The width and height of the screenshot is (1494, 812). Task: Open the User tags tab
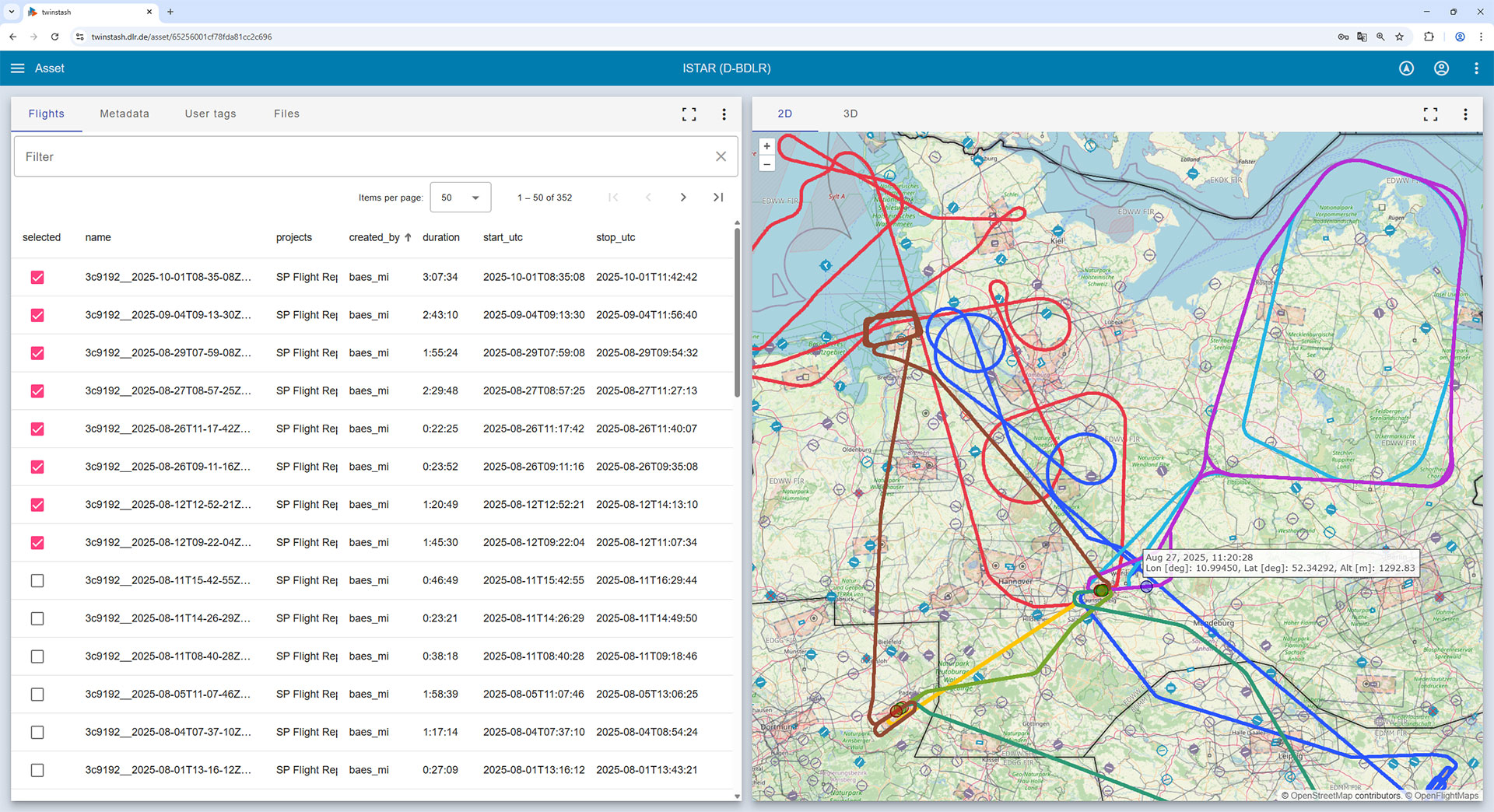pyautogui.click(x=210, y=114)
